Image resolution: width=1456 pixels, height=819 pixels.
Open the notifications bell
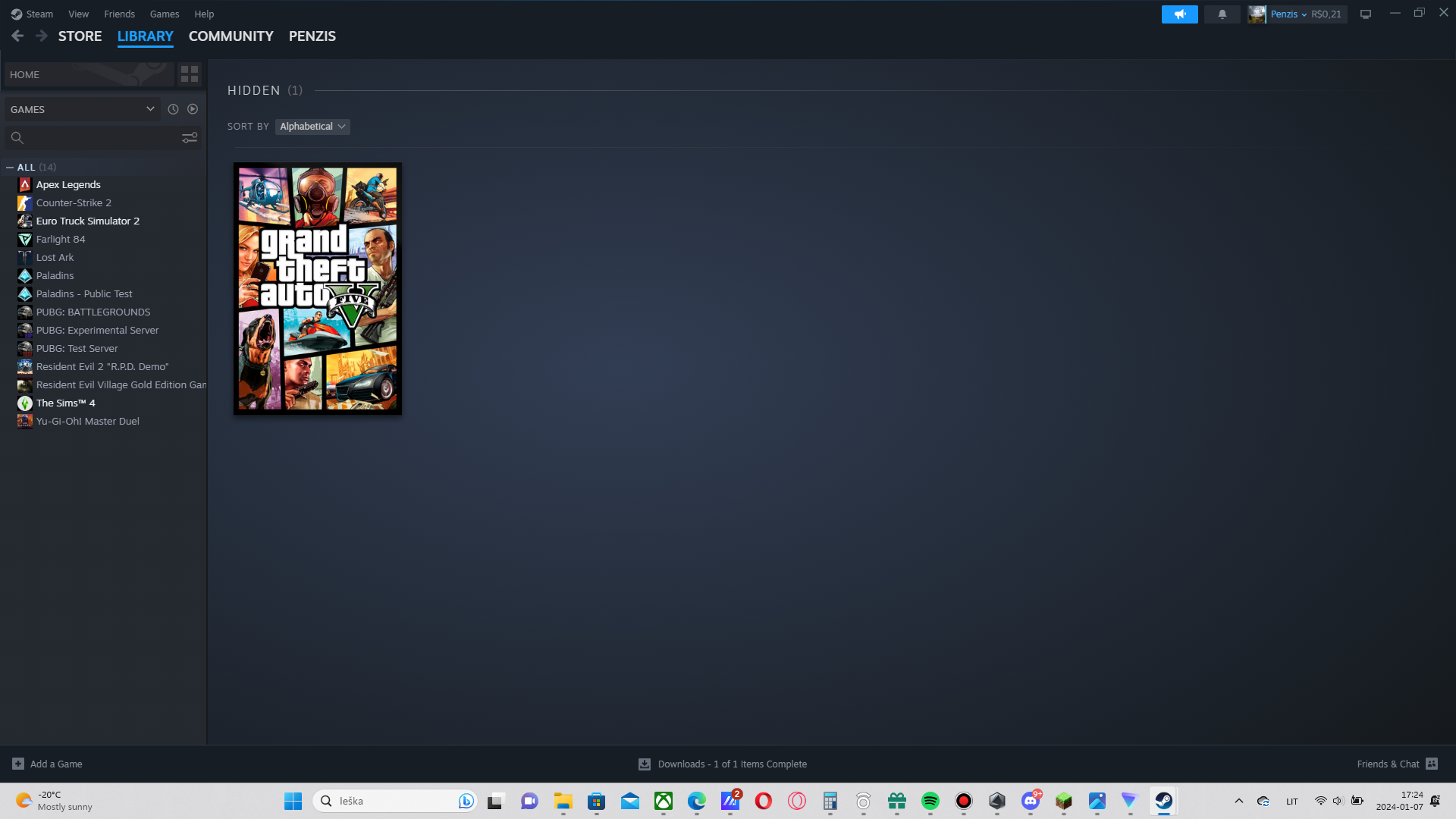1222,14
